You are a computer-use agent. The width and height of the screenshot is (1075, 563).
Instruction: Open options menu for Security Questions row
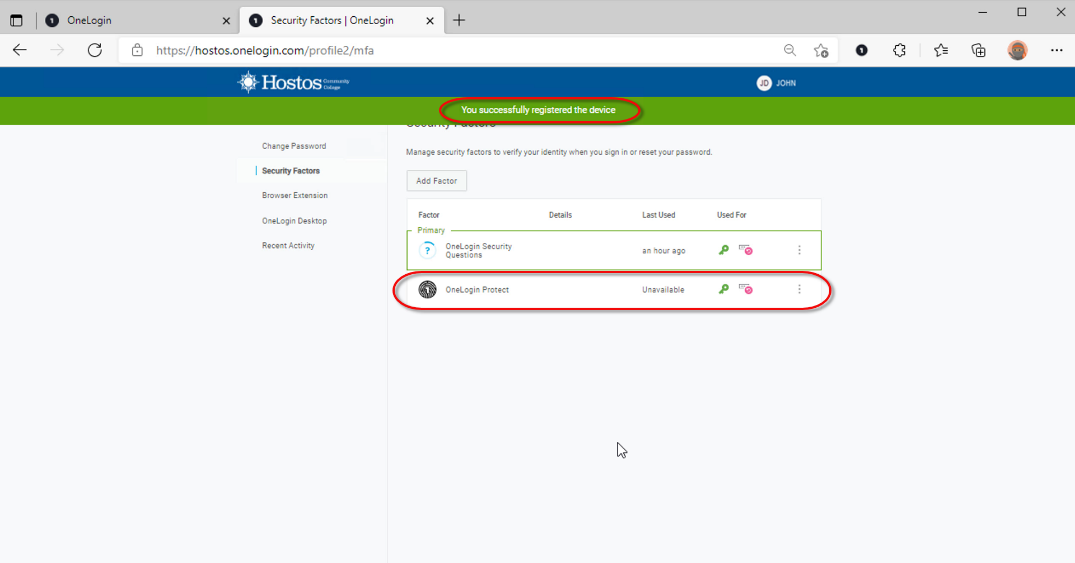[x=799, y=250]
